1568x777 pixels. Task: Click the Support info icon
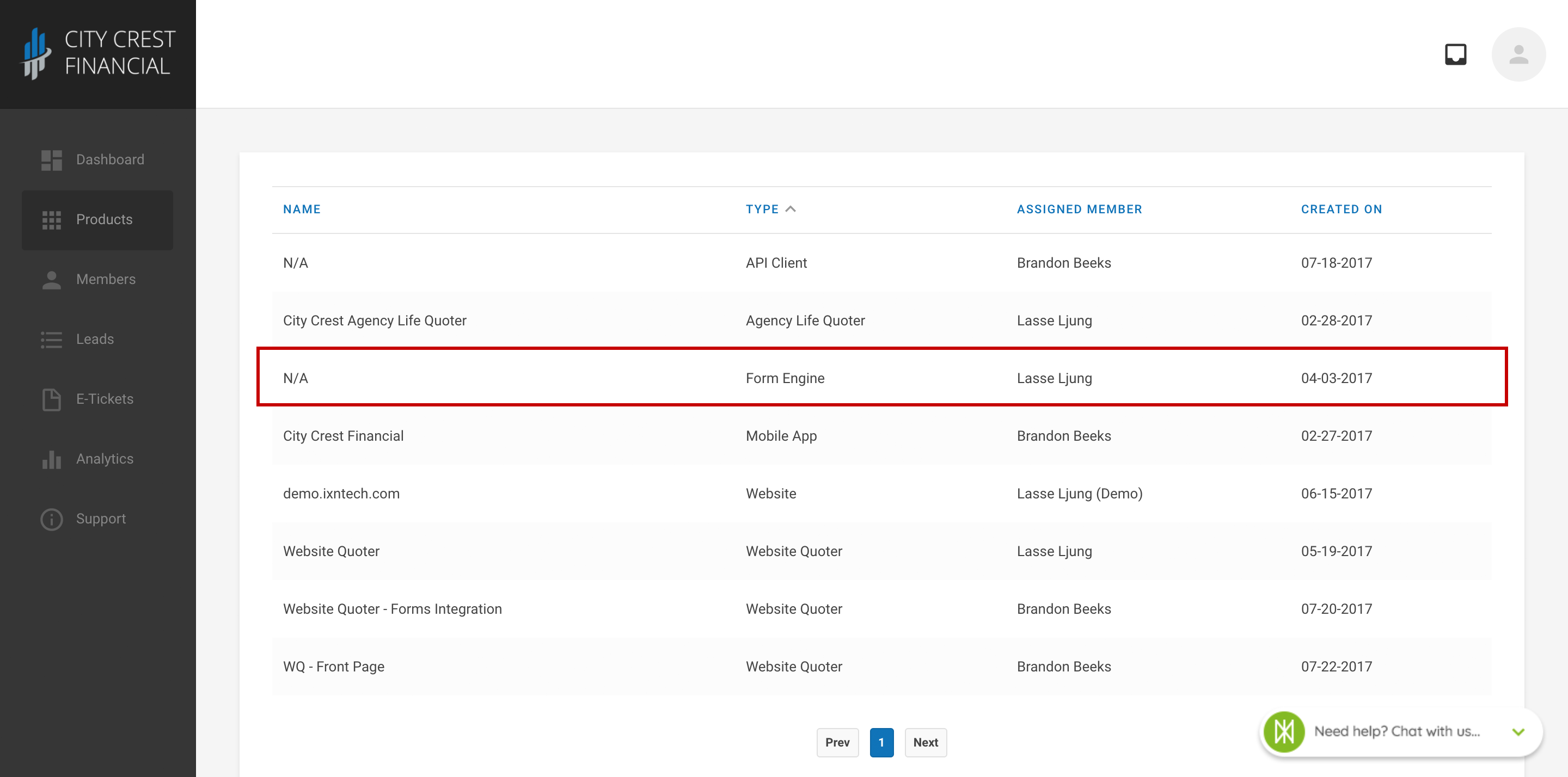click(x=52, y=519)
